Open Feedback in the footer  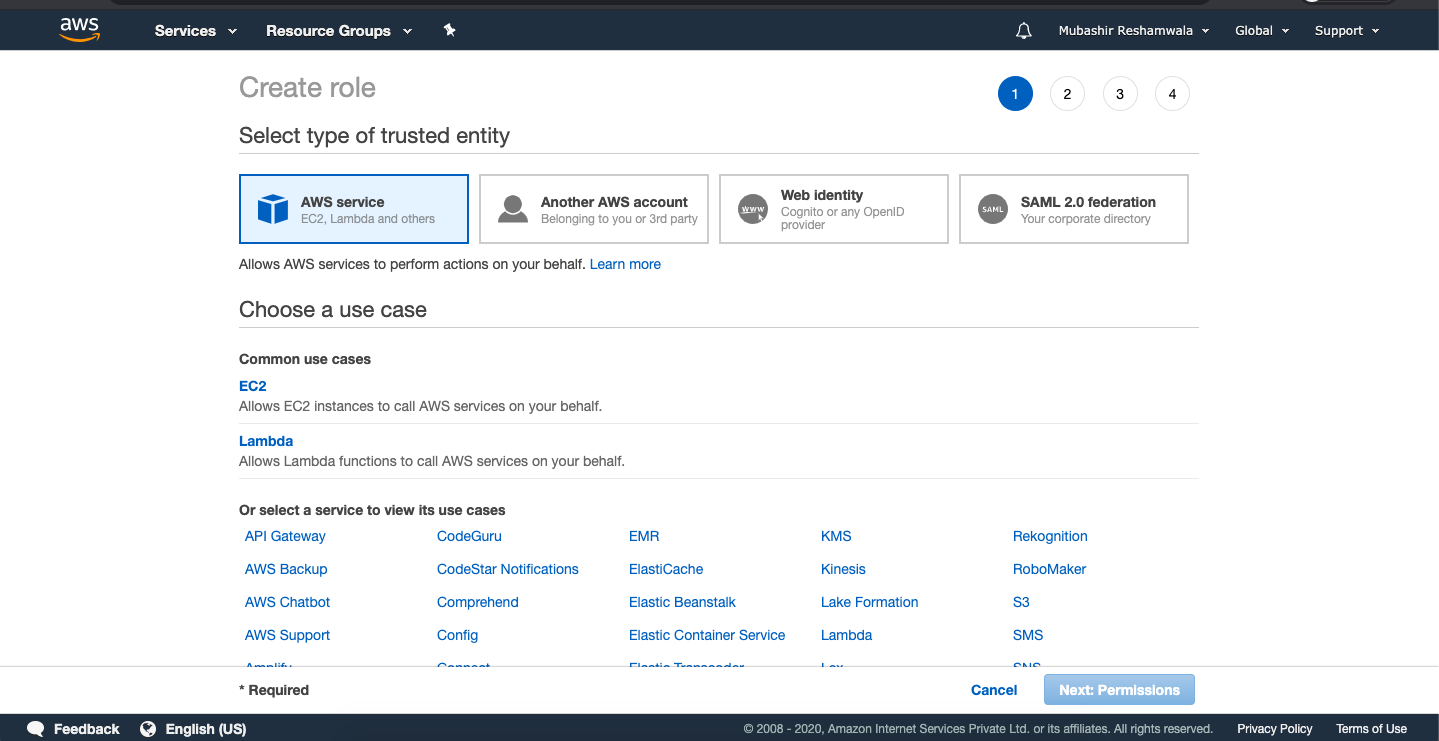pos(86,729)
